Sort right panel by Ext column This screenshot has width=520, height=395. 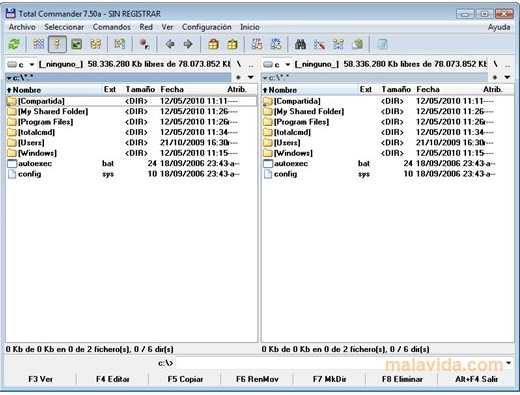pyautogui.click(x=366, y=90)
